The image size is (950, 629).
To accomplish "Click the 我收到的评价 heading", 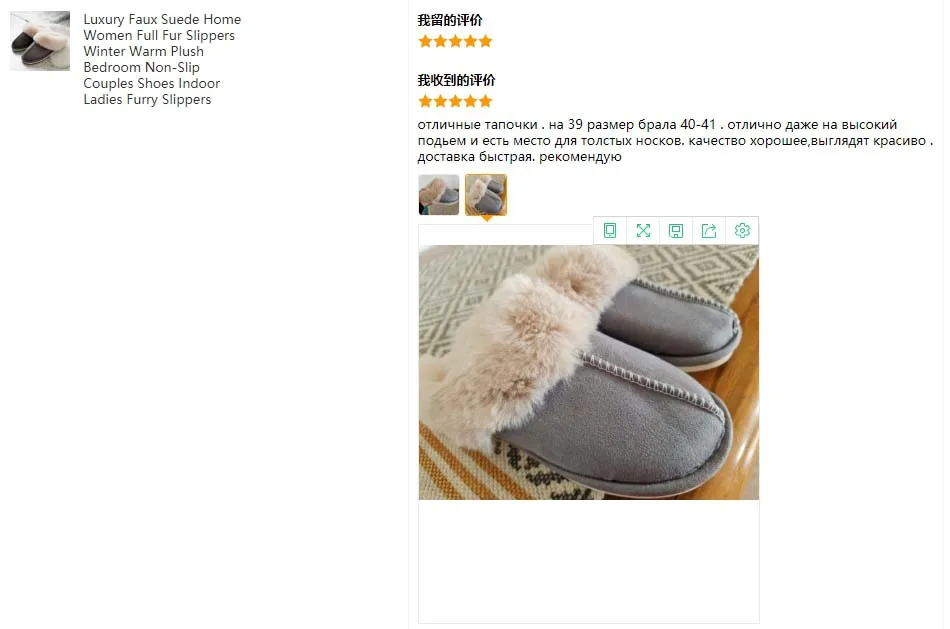I will (456, 80).
